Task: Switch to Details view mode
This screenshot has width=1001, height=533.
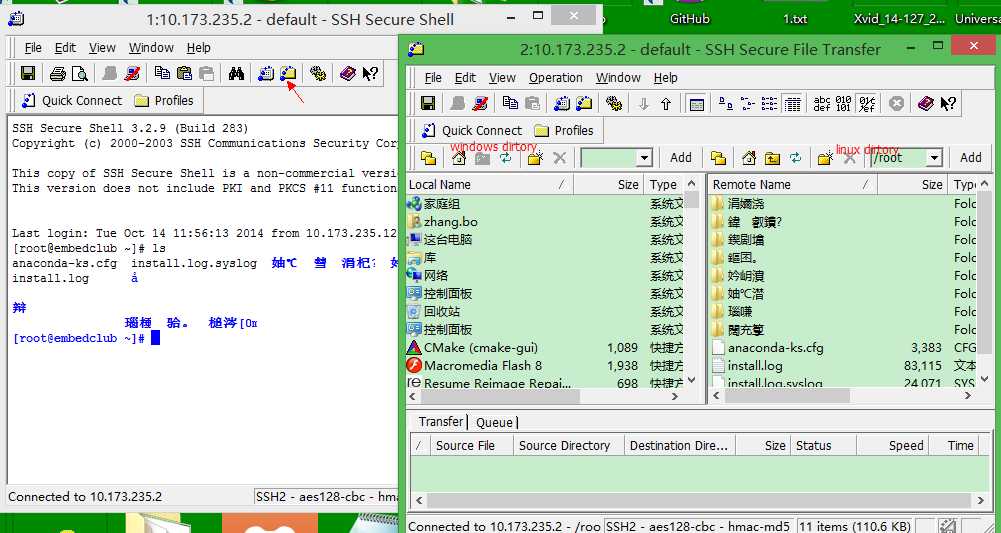Action: [792, 103]
